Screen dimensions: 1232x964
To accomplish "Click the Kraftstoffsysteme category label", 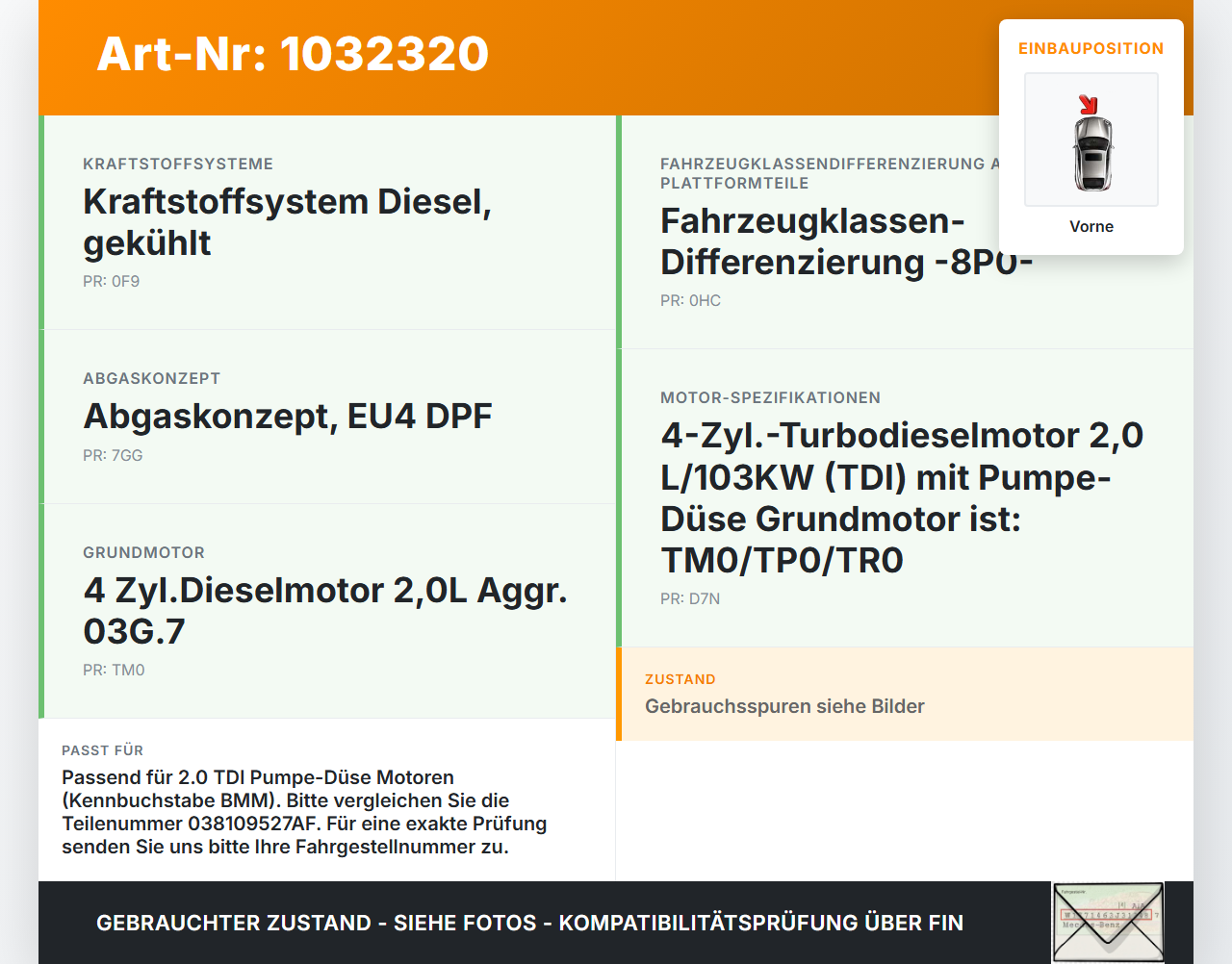I will 178,165.
